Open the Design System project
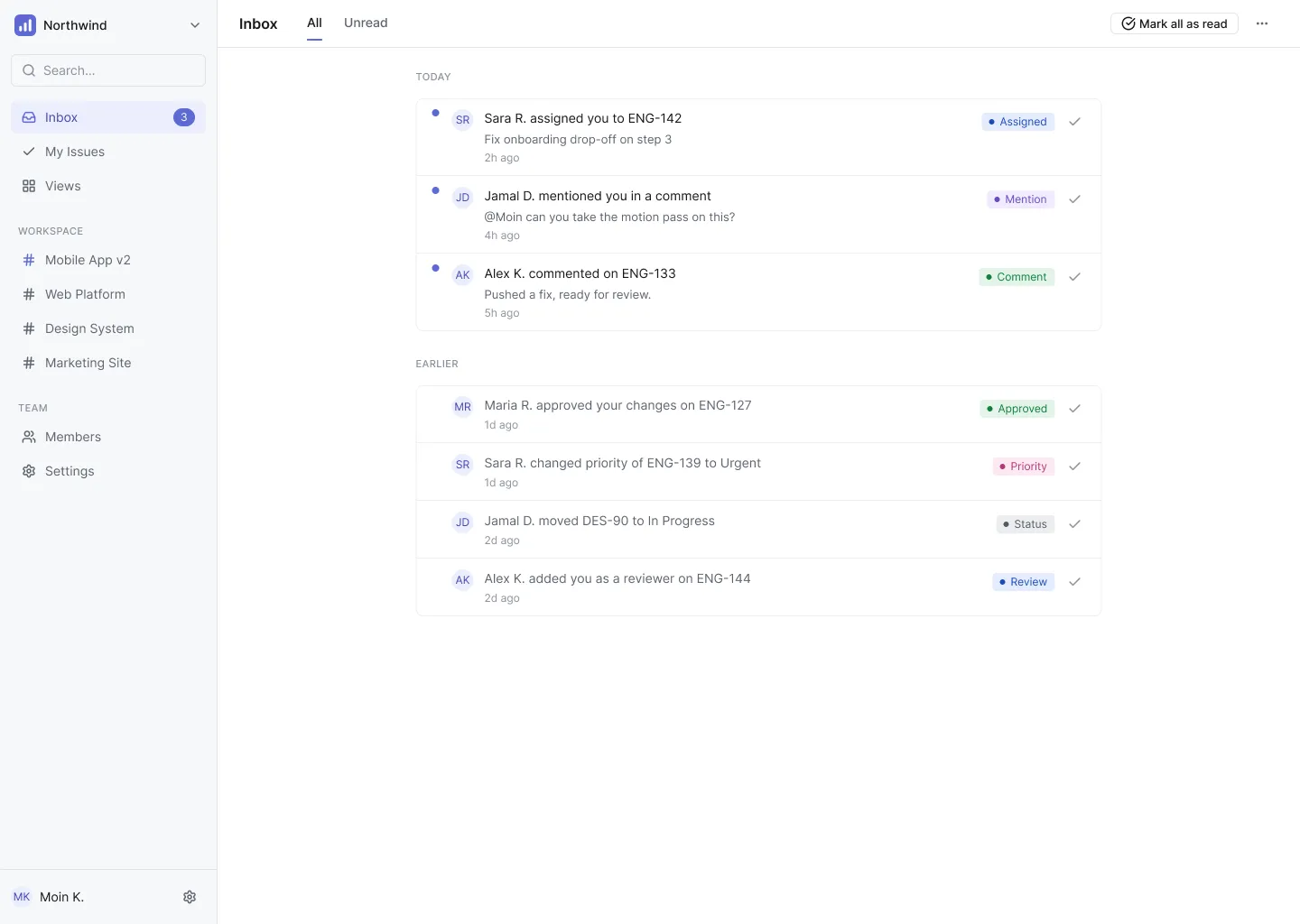The image size is (1300, 924). point(108,328)
